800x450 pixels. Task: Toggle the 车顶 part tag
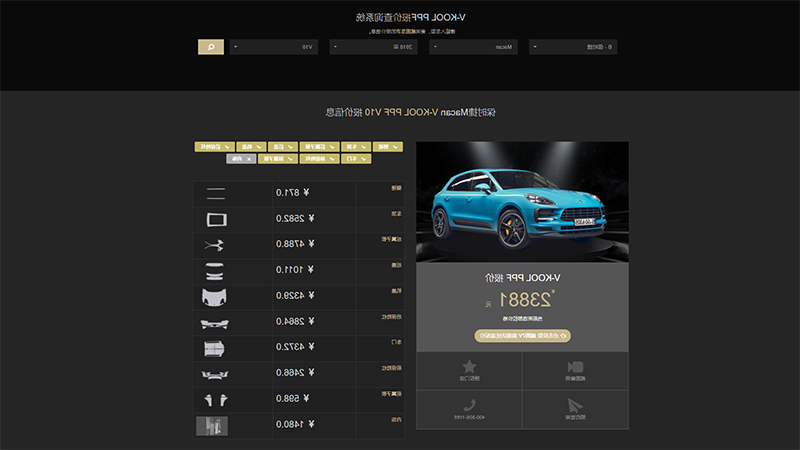[356, 146]
